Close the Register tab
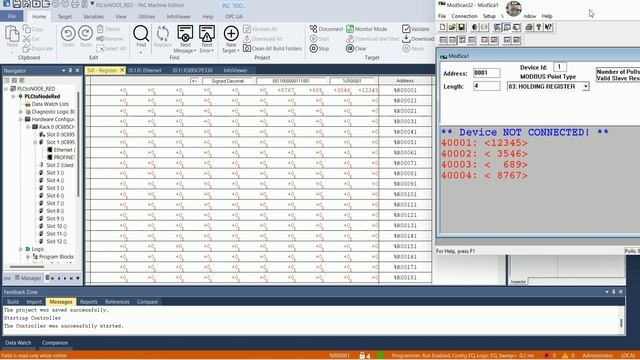Image resolution: width=640 pixels, height=360 pixels. (122, 70)
